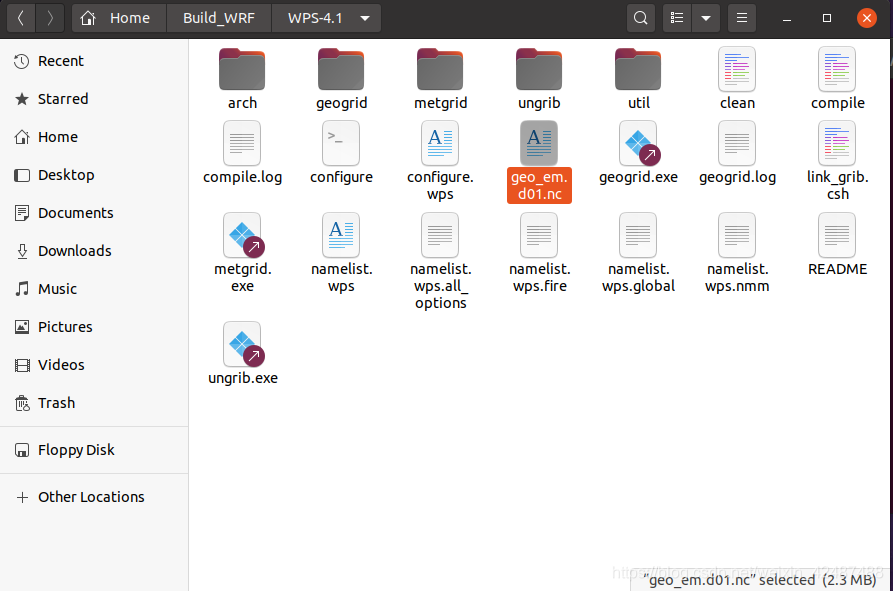Select the compile script file
893x591 pixels.
837,79
